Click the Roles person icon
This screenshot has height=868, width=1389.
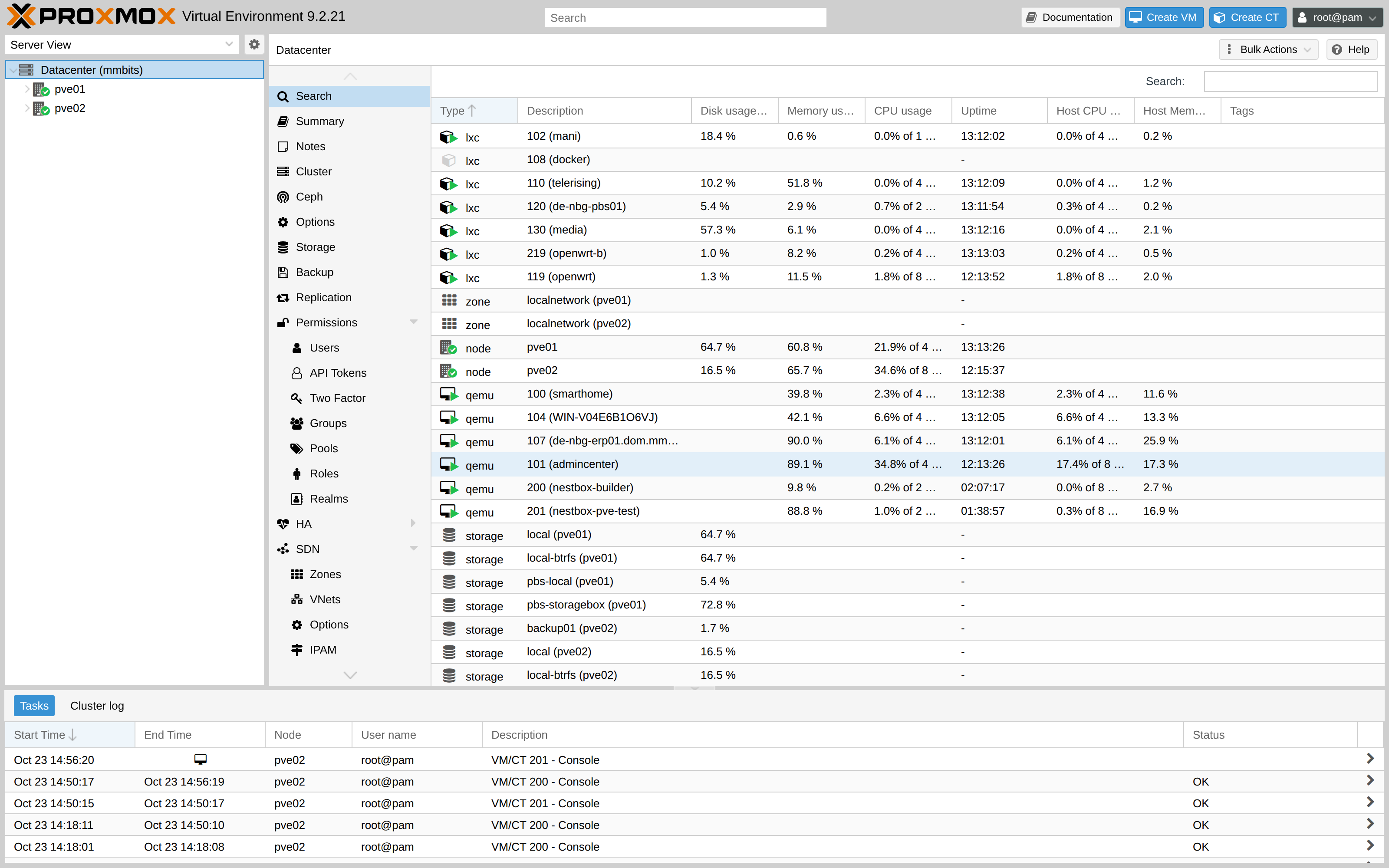(x=297, y=473)
